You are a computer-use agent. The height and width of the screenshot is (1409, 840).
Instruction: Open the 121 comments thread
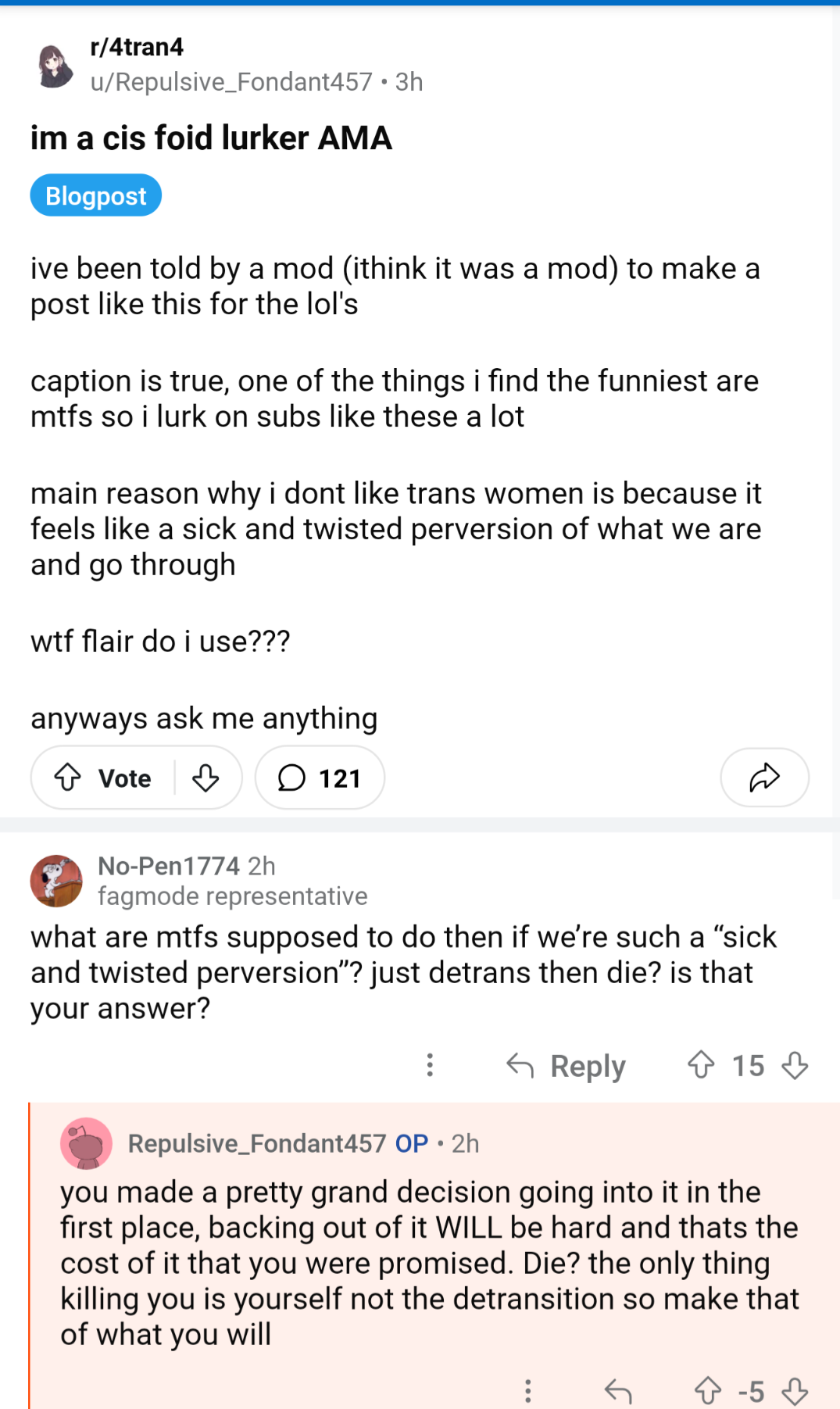pyautogui.click(x=320, y=778)
